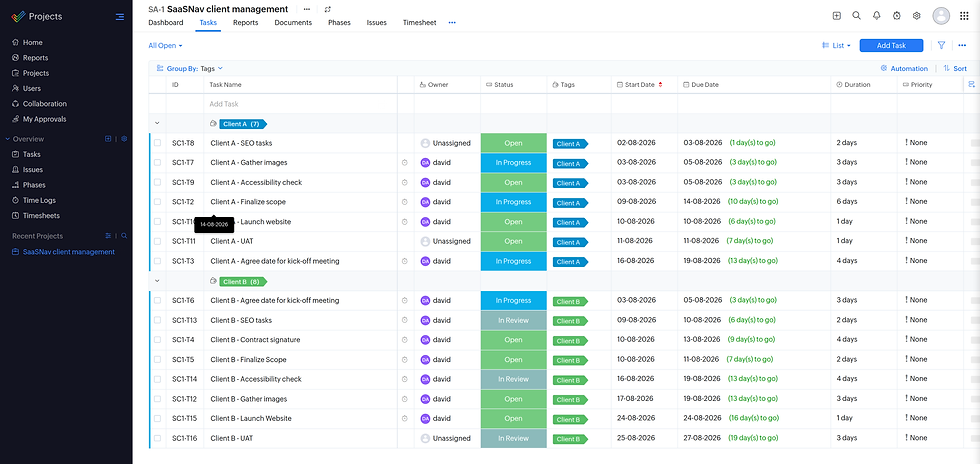The height and width of the screenshot is (464, 980).
Task: Collapse the Client B (8) group
Action: (x=157, y=281)
